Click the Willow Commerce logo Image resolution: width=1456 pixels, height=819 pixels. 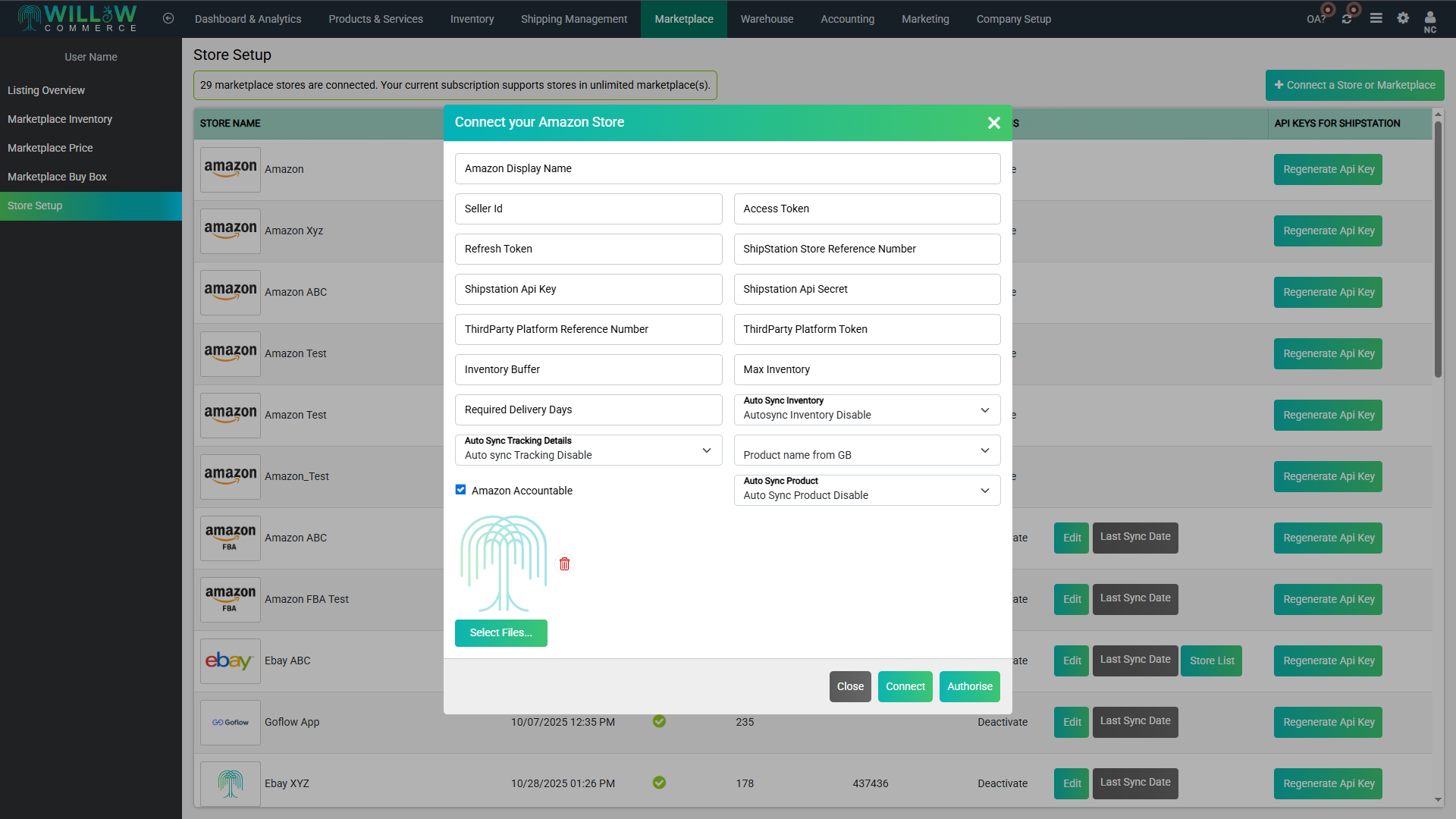(x=76, y=17)
